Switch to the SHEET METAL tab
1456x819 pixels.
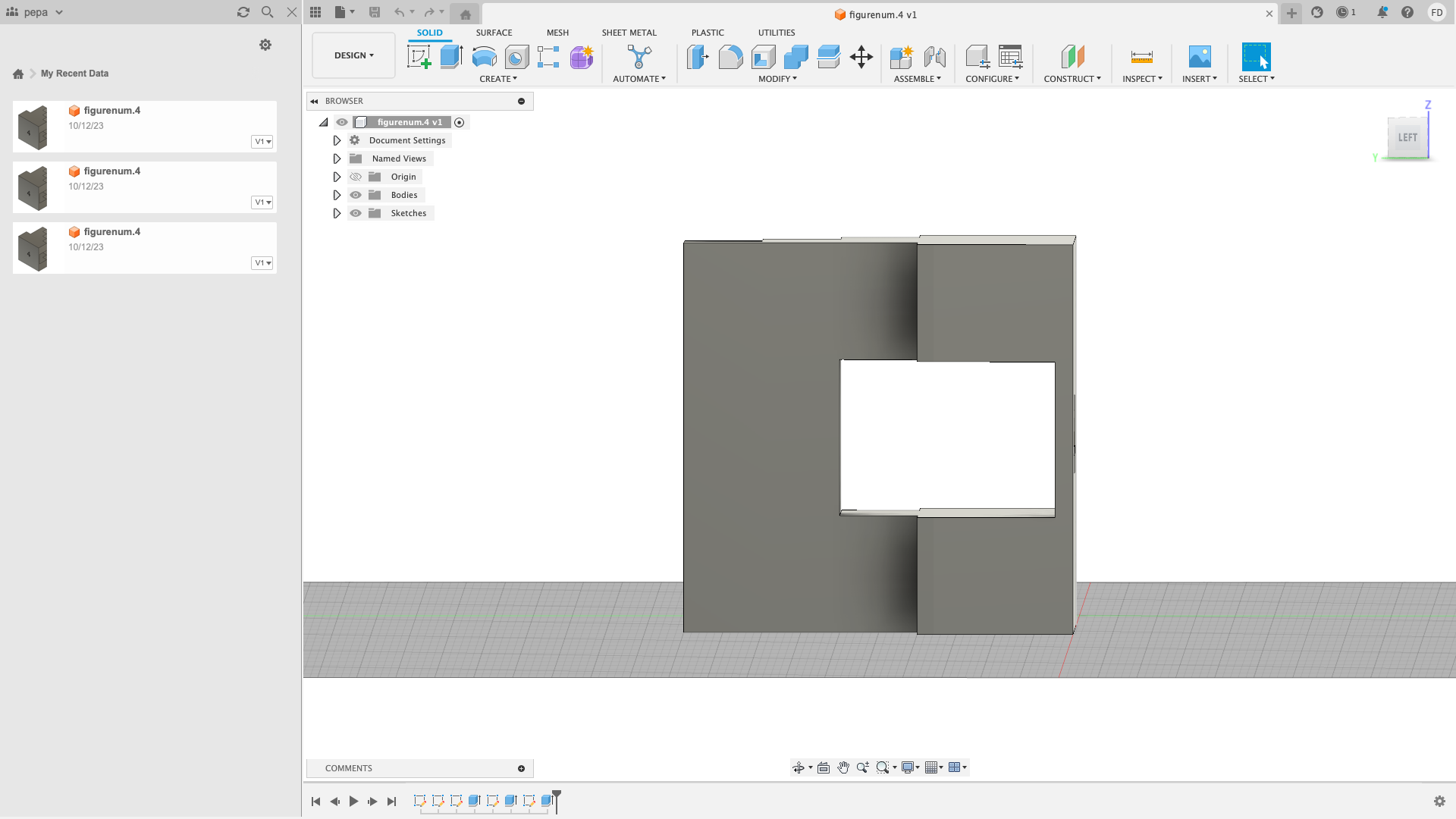pyautogui.click(x=629, y=33)
